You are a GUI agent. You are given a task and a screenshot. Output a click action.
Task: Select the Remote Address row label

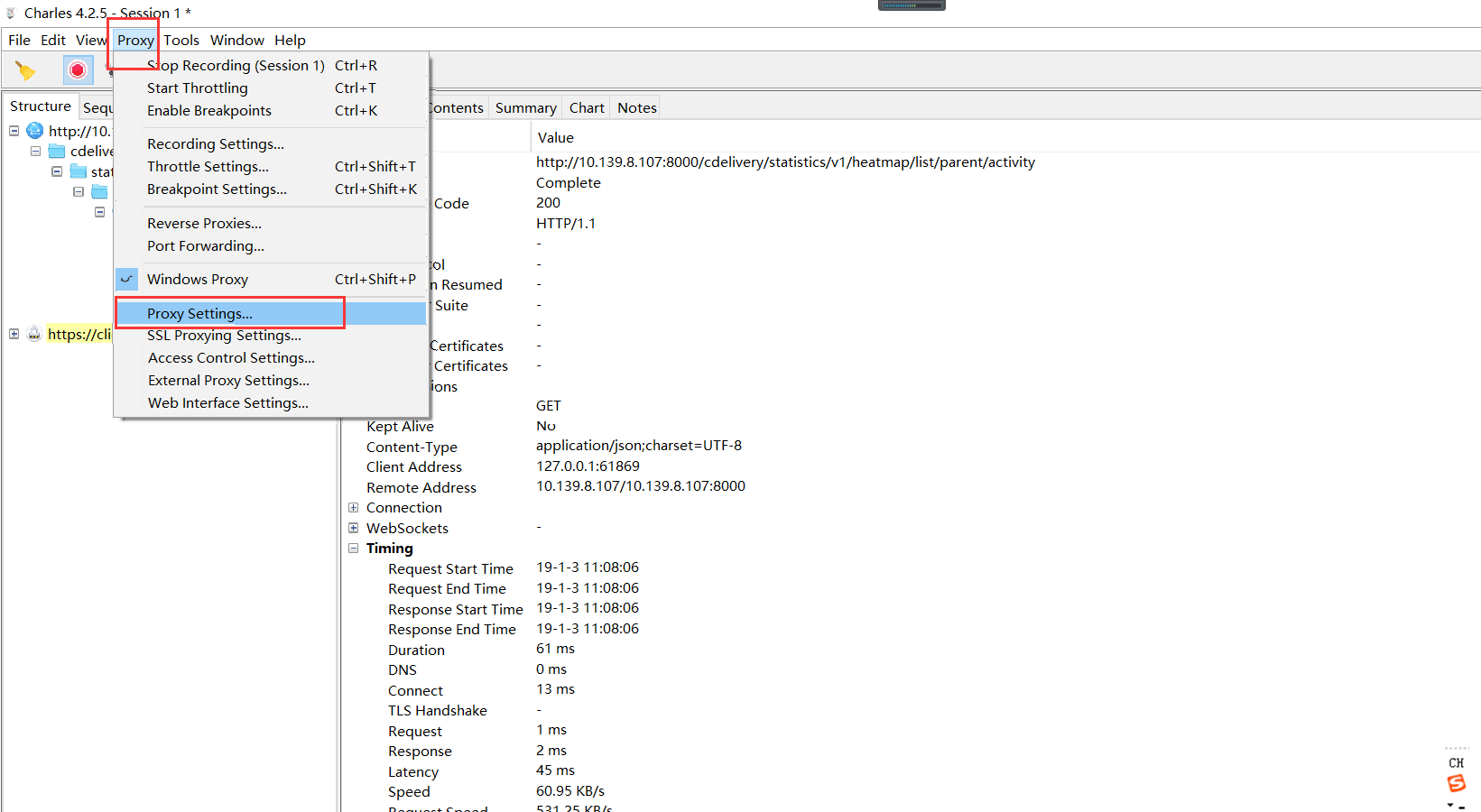[x=421, y=487]
